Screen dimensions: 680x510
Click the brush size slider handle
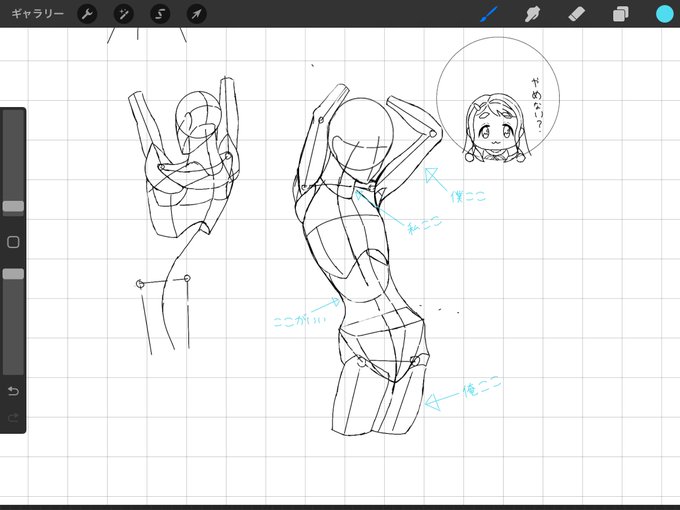click(13, 206)
